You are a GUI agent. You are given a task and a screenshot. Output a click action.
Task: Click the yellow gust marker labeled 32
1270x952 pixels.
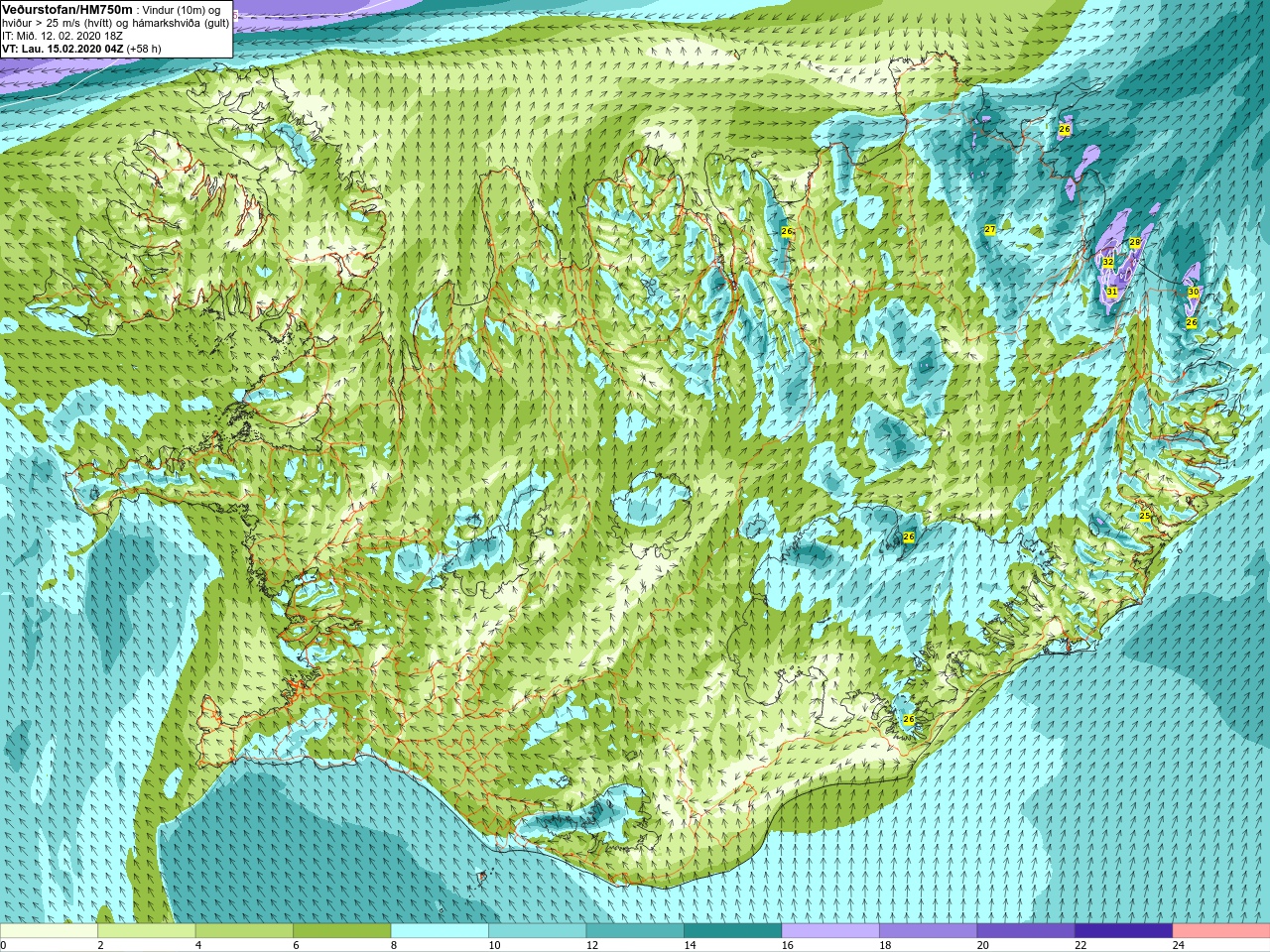(x=1108, y=262)
